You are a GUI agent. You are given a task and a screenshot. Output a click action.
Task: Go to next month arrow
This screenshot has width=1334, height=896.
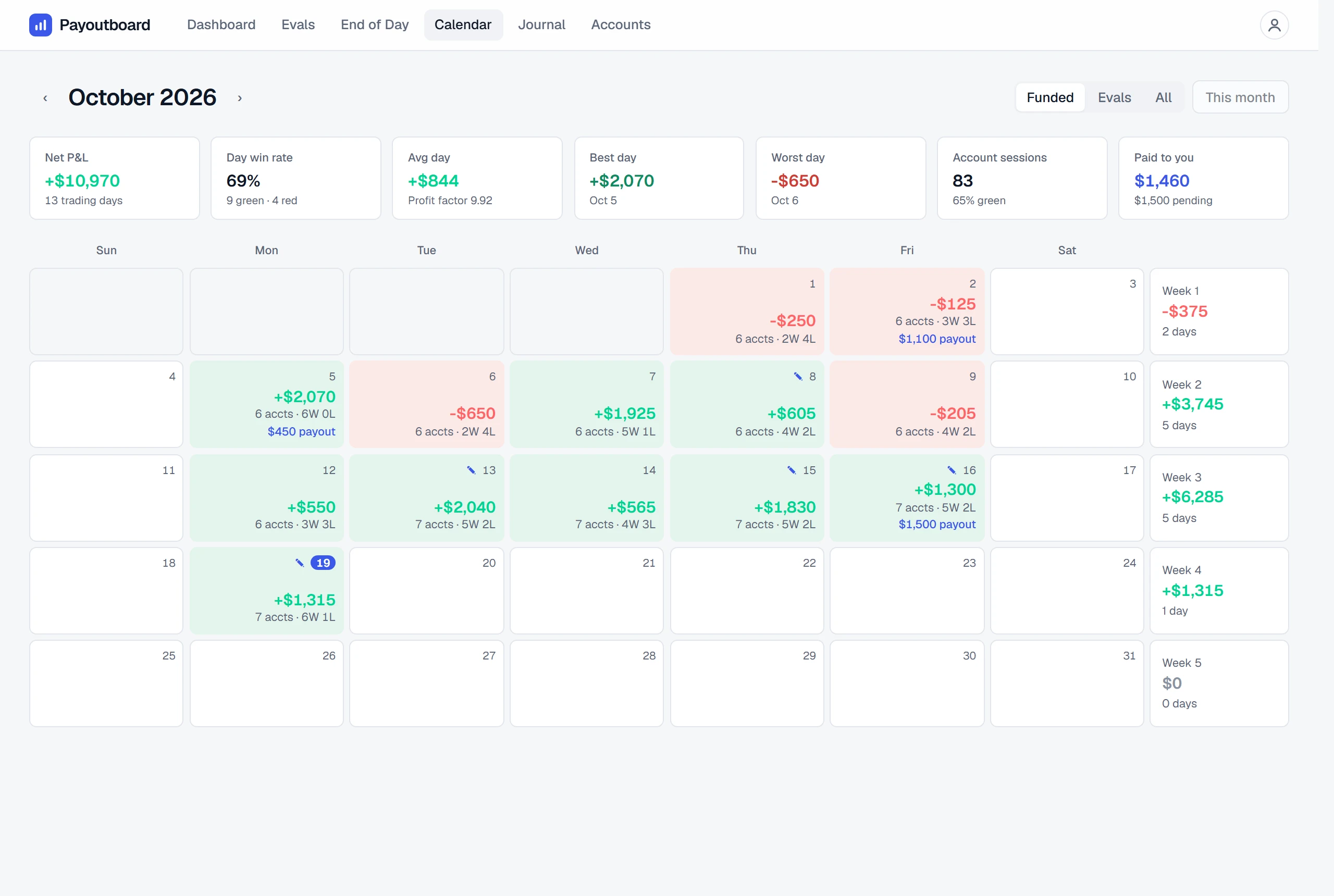[x=240, y=98]
